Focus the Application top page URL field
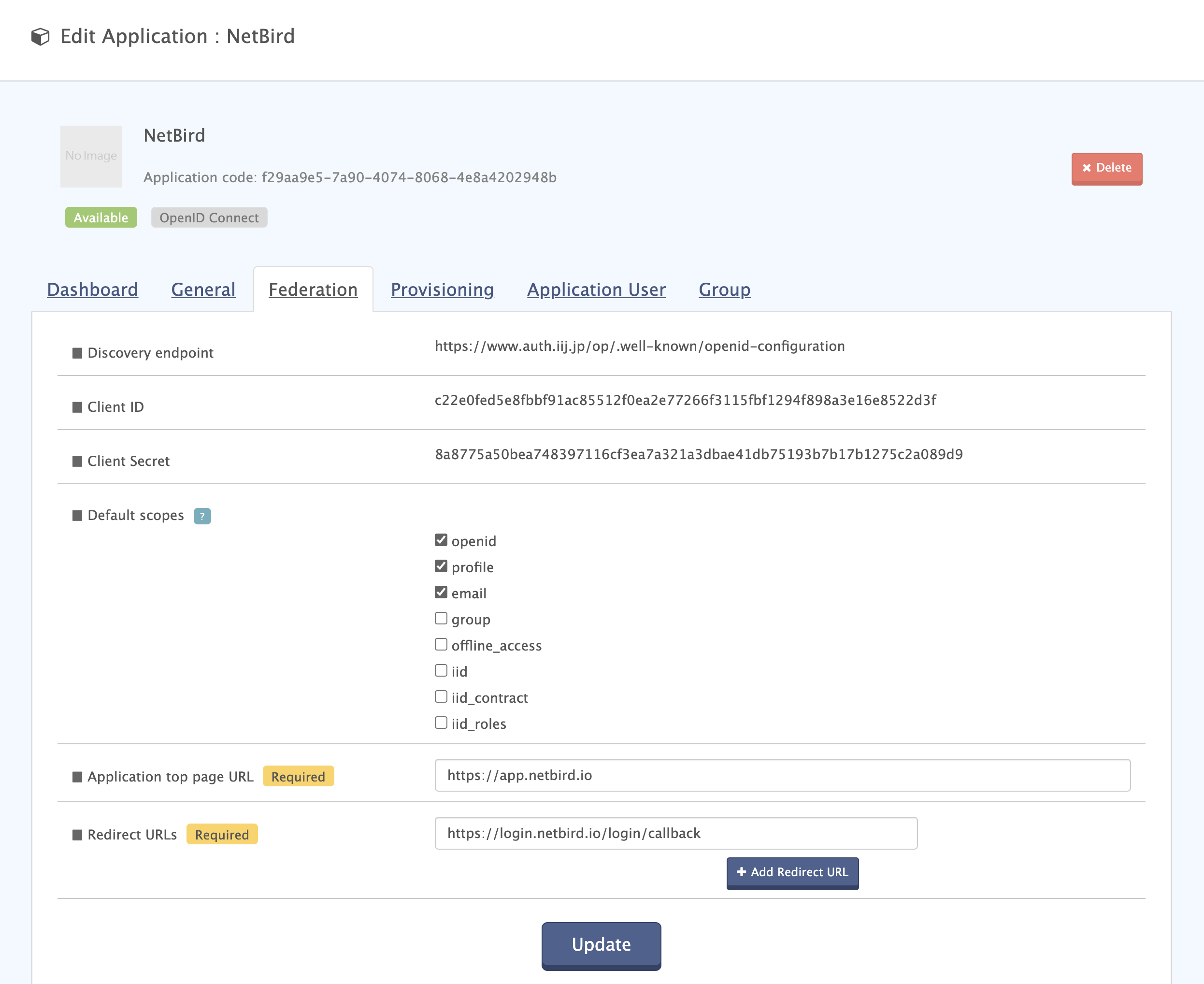Screen dimensions: 1204x984 pos(783,775)
